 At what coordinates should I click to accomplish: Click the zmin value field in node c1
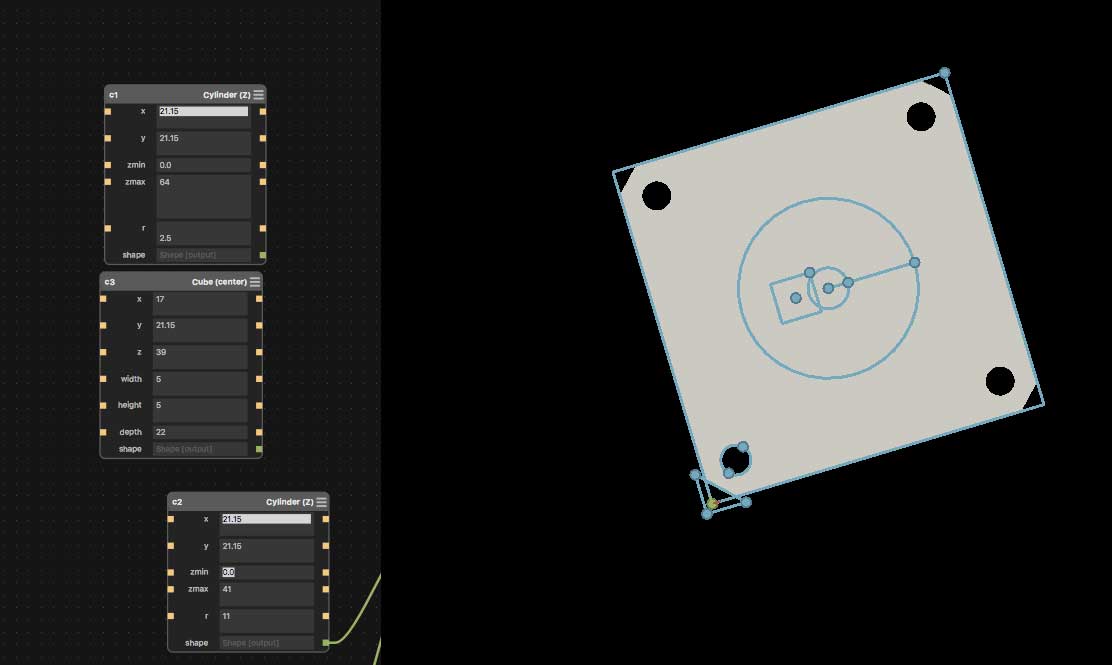pos(204,164)
